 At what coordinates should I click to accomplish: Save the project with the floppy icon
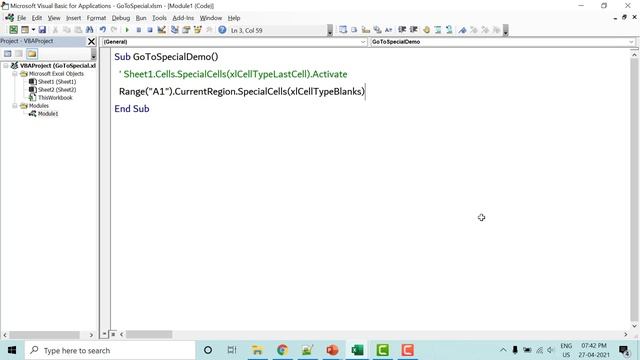(42, 30)
